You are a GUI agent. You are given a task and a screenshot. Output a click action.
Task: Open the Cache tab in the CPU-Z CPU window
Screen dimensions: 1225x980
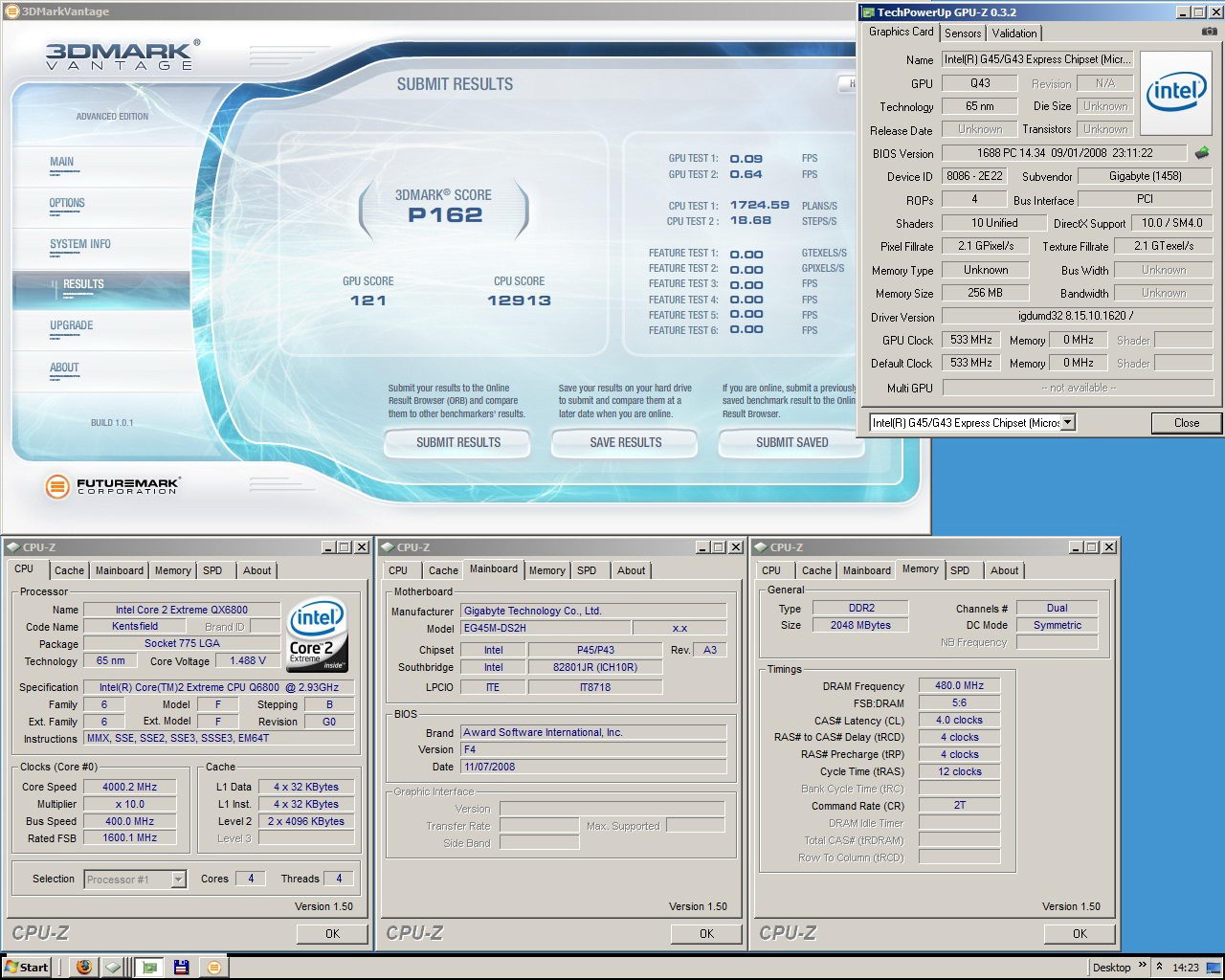pos(69,570)
